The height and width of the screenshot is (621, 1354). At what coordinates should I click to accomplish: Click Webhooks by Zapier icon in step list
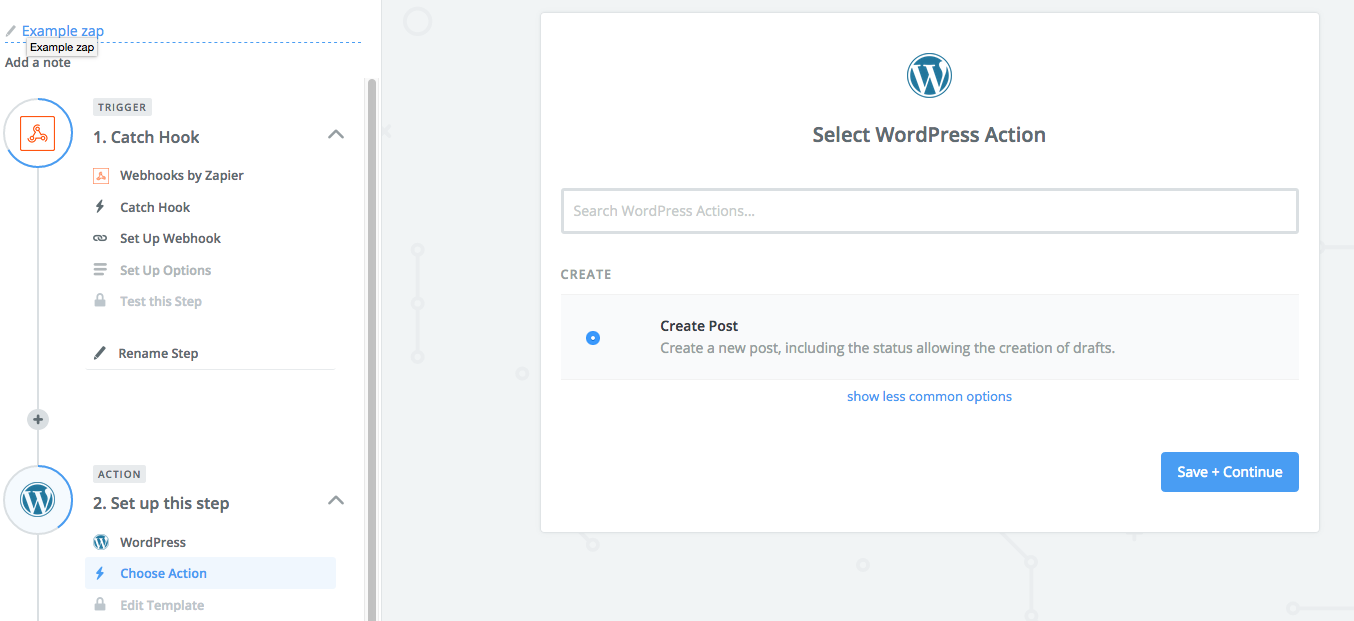100,175
